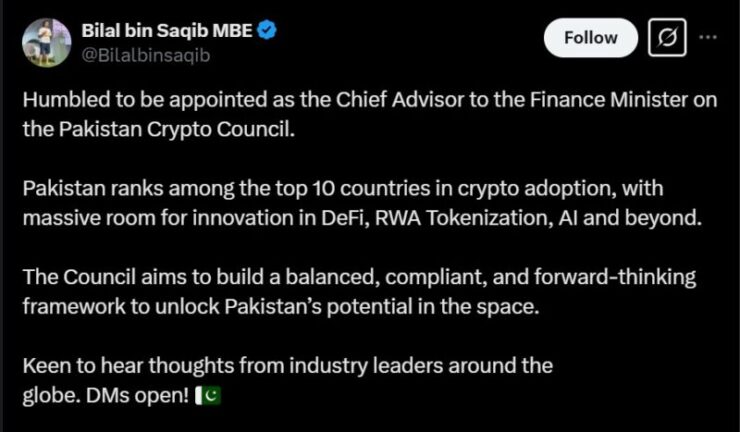Click the 'RWA Tokenization' phrase

point(463,218)
